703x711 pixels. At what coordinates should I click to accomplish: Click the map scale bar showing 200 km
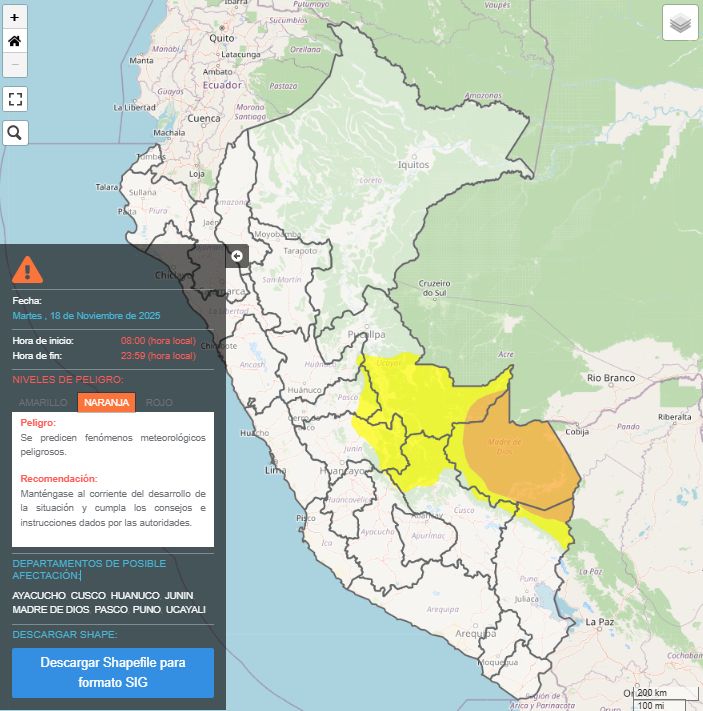651,693
